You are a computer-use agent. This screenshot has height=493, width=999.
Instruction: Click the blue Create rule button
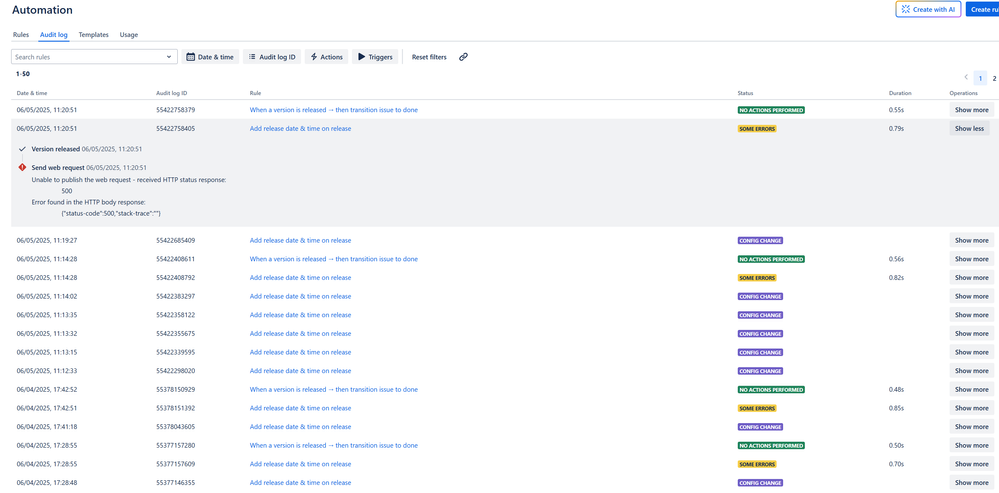pyautogui.click(x=983, y=10)
